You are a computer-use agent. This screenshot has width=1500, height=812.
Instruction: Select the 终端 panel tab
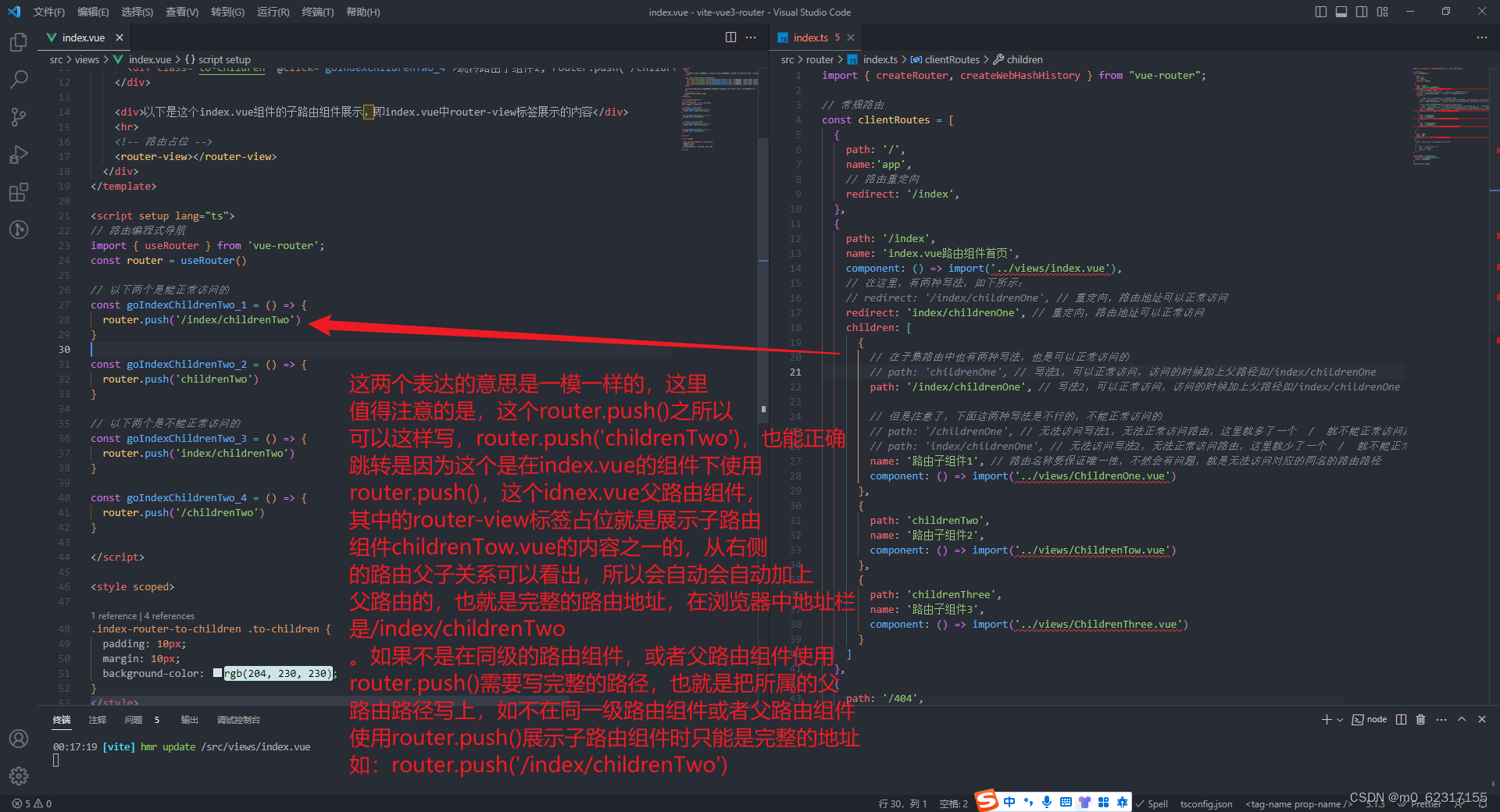(62, 720)
